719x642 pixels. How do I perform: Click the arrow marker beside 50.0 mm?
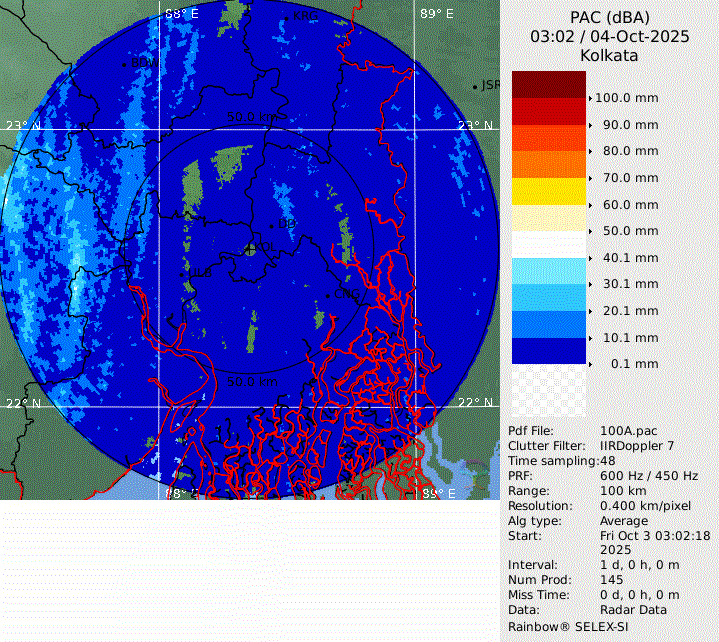point(591,231)
